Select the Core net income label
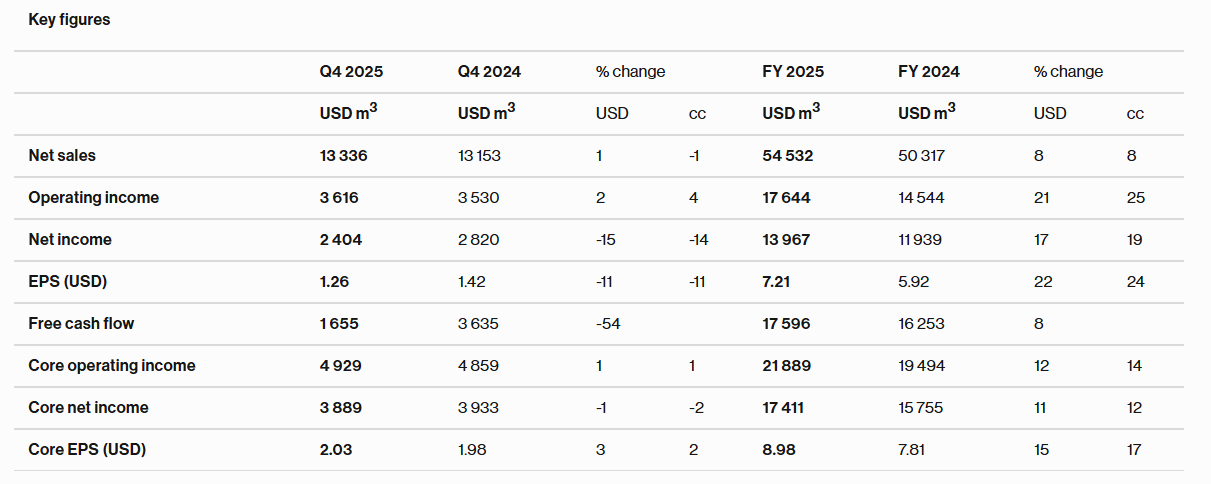 click(88, 408)
